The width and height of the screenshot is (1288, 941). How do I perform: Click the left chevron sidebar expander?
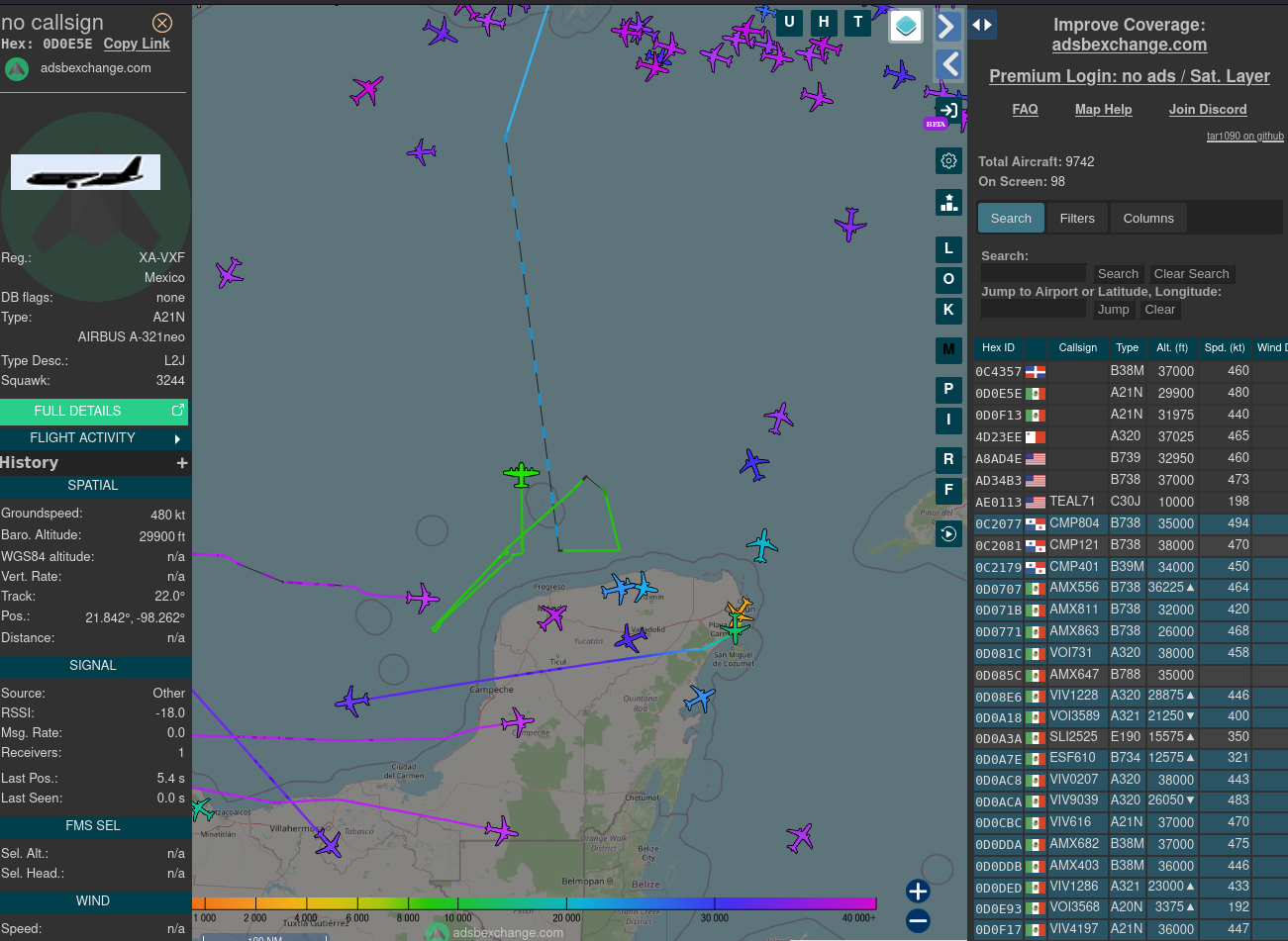[948, 64]
